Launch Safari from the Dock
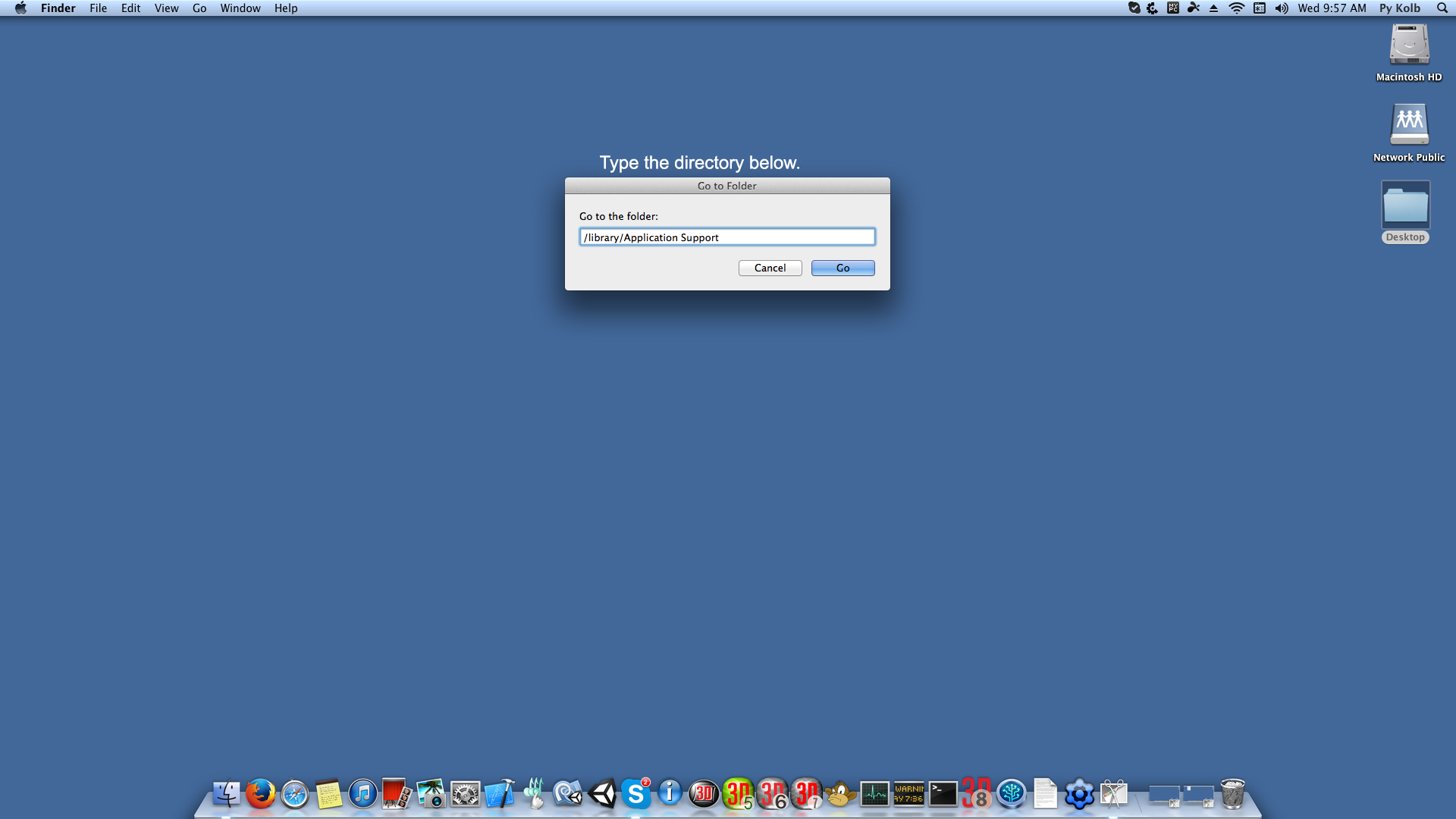The image size is (1456, 819). (x=294, y=795)
